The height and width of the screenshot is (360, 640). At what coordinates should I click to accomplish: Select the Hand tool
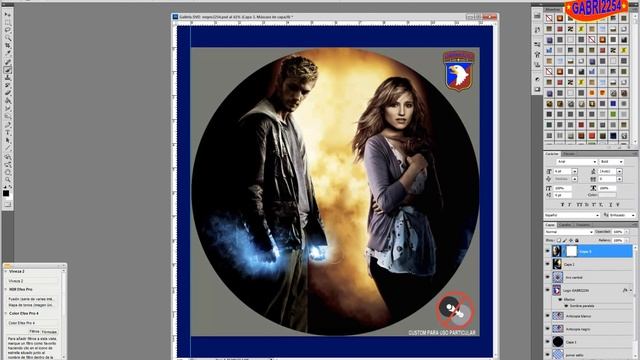(x=7, y=172)
